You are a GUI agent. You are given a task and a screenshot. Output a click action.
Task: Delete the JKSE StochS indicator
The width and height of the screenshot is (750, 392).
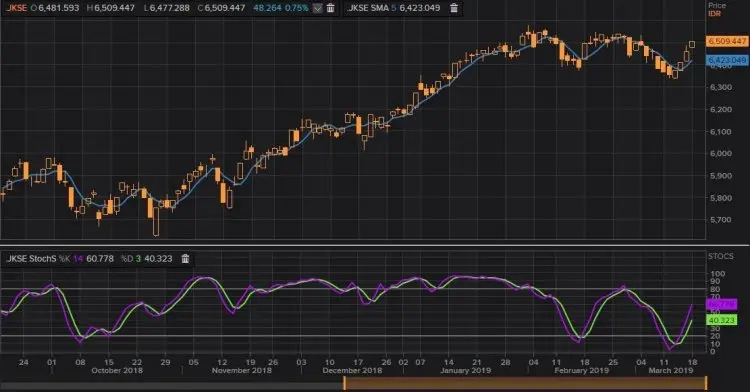pos(186,259)
